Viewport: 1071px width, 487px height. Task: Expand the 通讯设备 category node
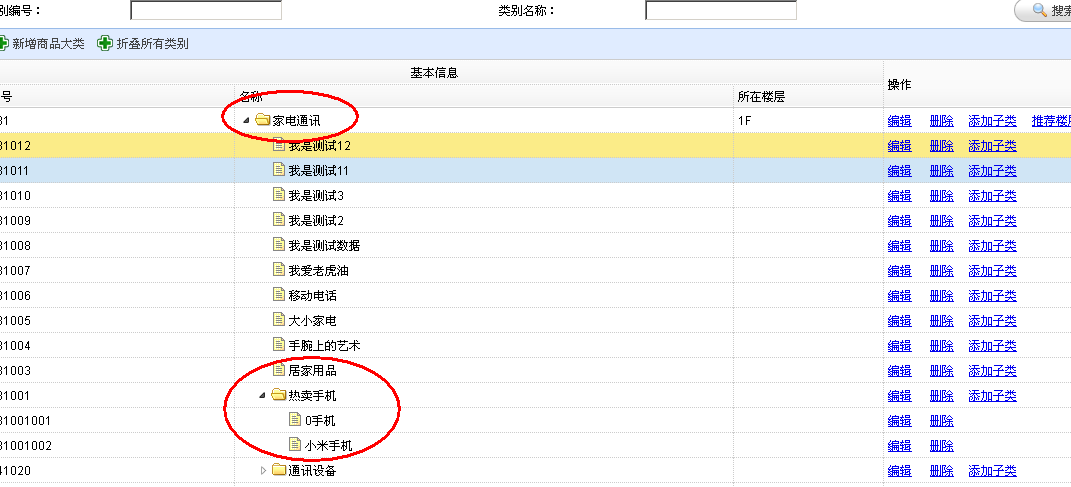pyautogui.click(x=263, y=471)
